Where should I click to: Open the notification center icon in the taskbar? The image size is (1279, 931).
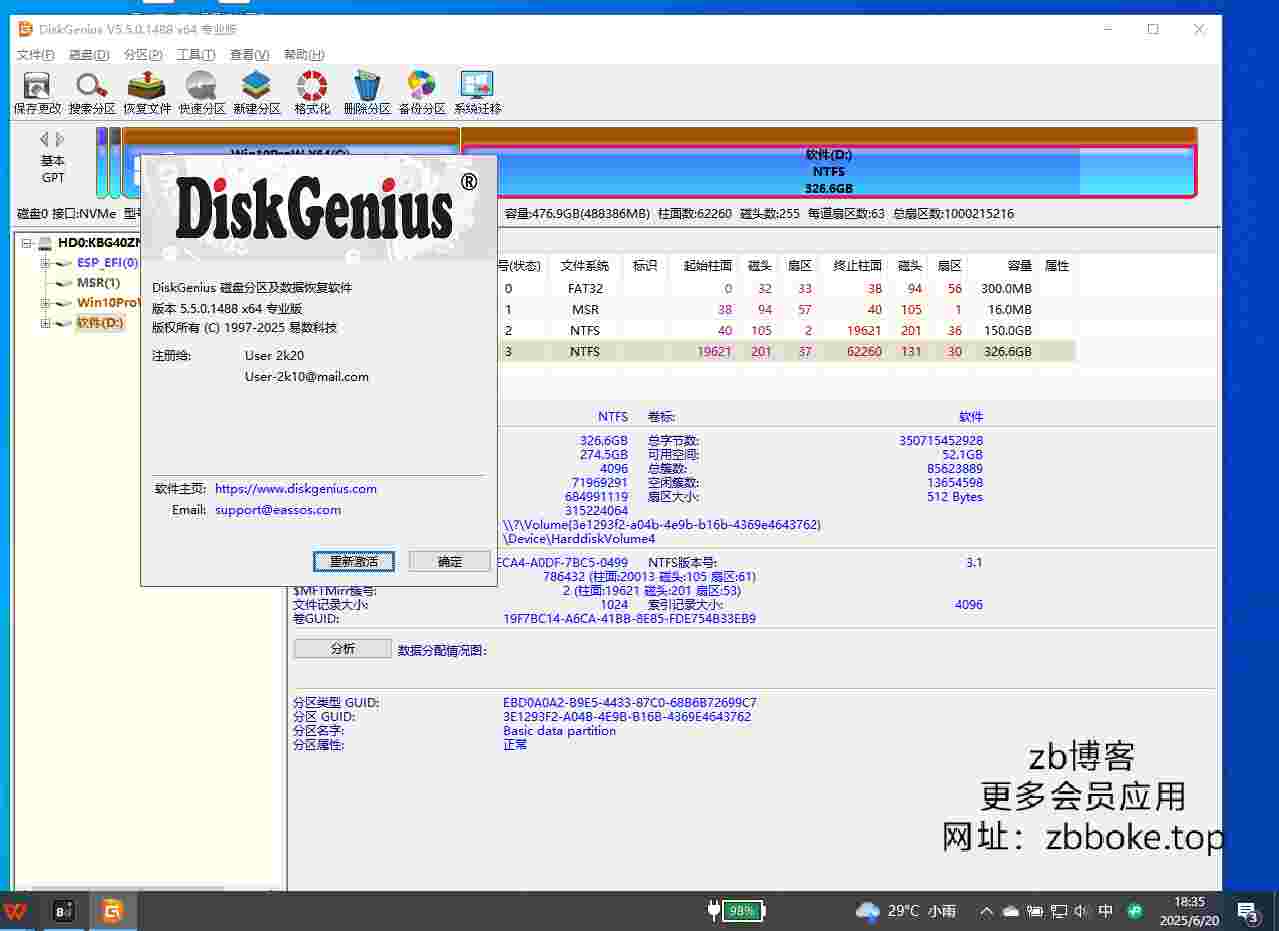(1248, 911)
